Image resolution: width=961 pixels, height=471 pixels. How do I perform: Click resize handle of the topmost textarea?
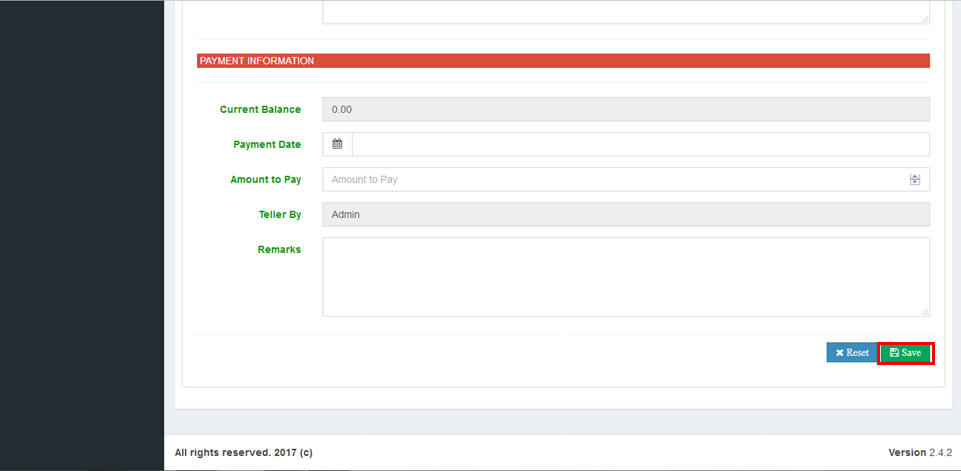tap(925, 19)
